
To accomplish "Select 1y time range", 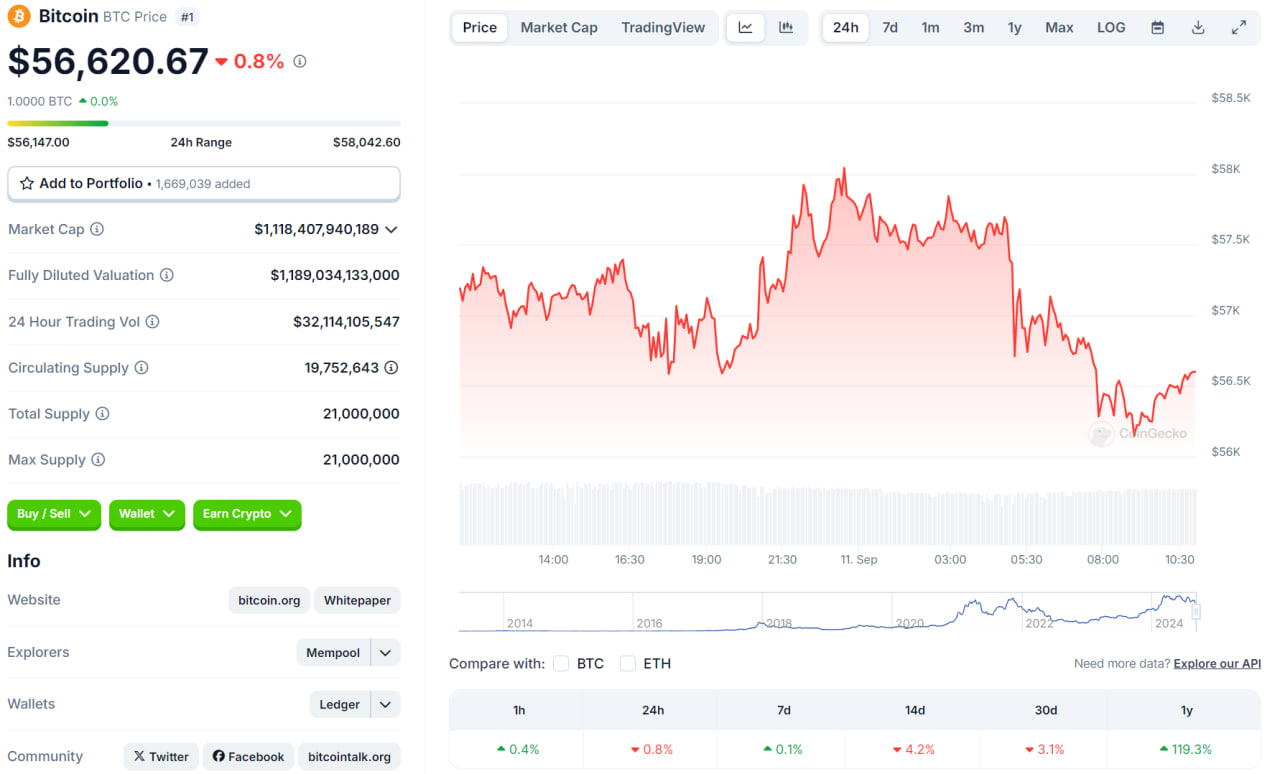I will 1014,28.
